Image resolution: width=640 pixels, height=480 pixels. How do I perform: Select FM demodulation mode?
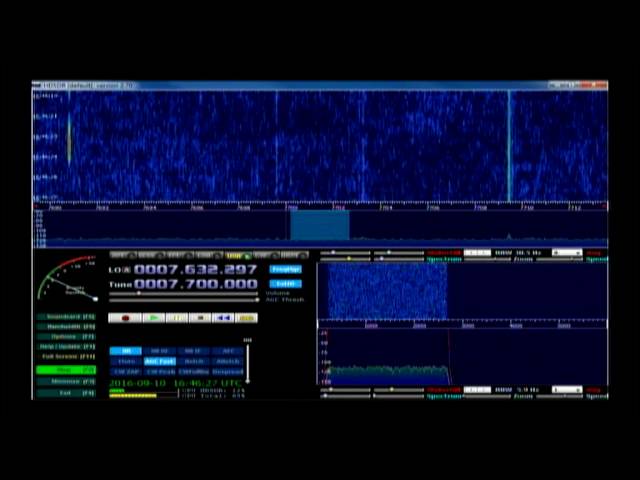tap(180, 256)
